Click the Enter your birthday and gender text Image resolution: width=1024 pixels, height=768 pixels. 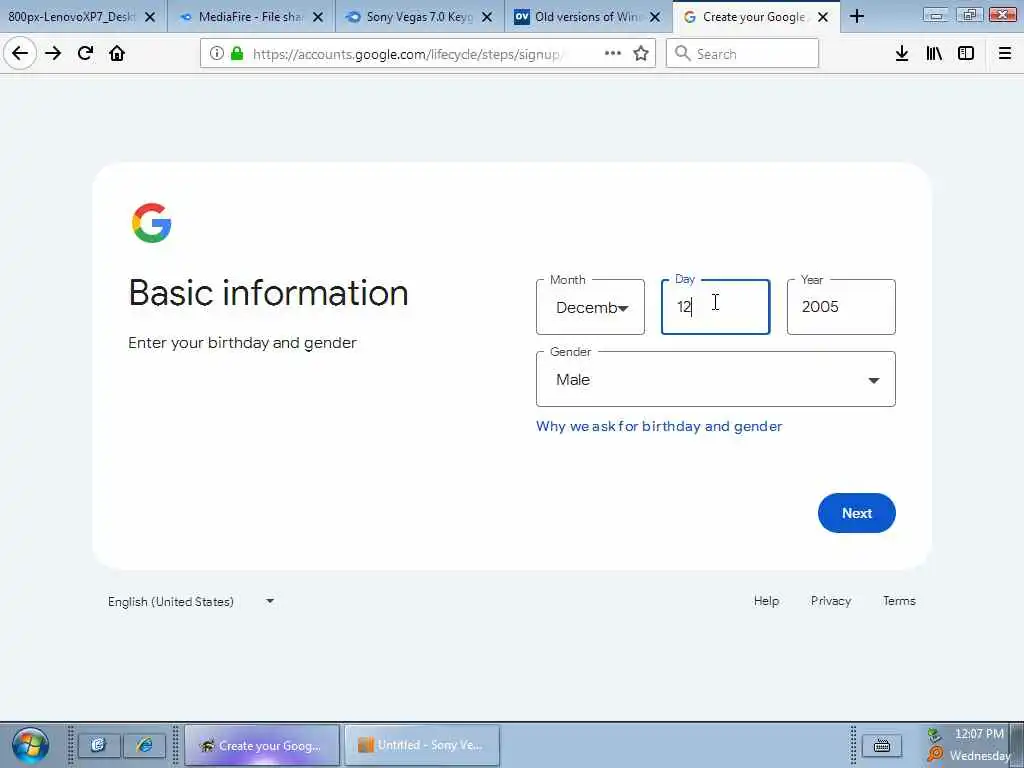coord(242,343)
